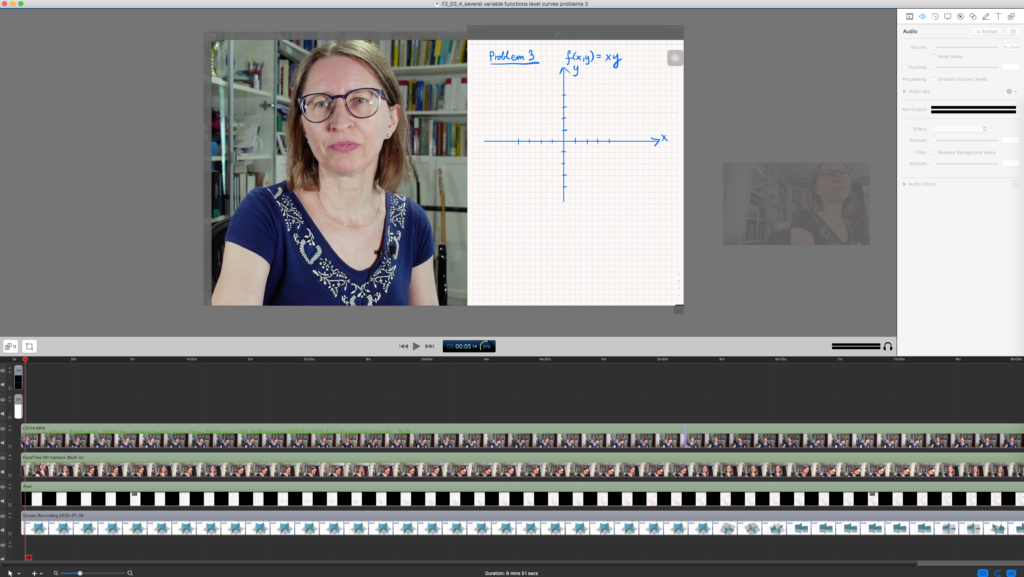This screenshot has height=577, width=1024.
Task: Check the Mute Audio checkbox
Action: [x=934, y=57]
